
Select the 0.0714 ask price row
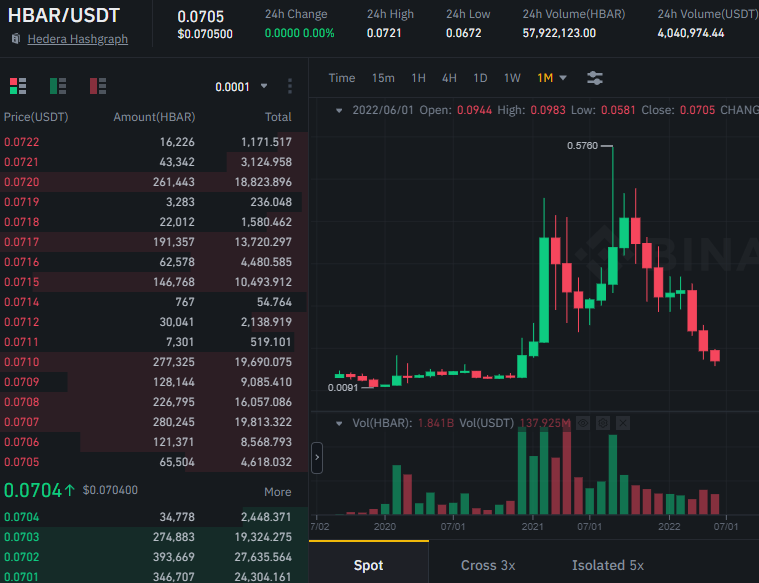[154, 302]
